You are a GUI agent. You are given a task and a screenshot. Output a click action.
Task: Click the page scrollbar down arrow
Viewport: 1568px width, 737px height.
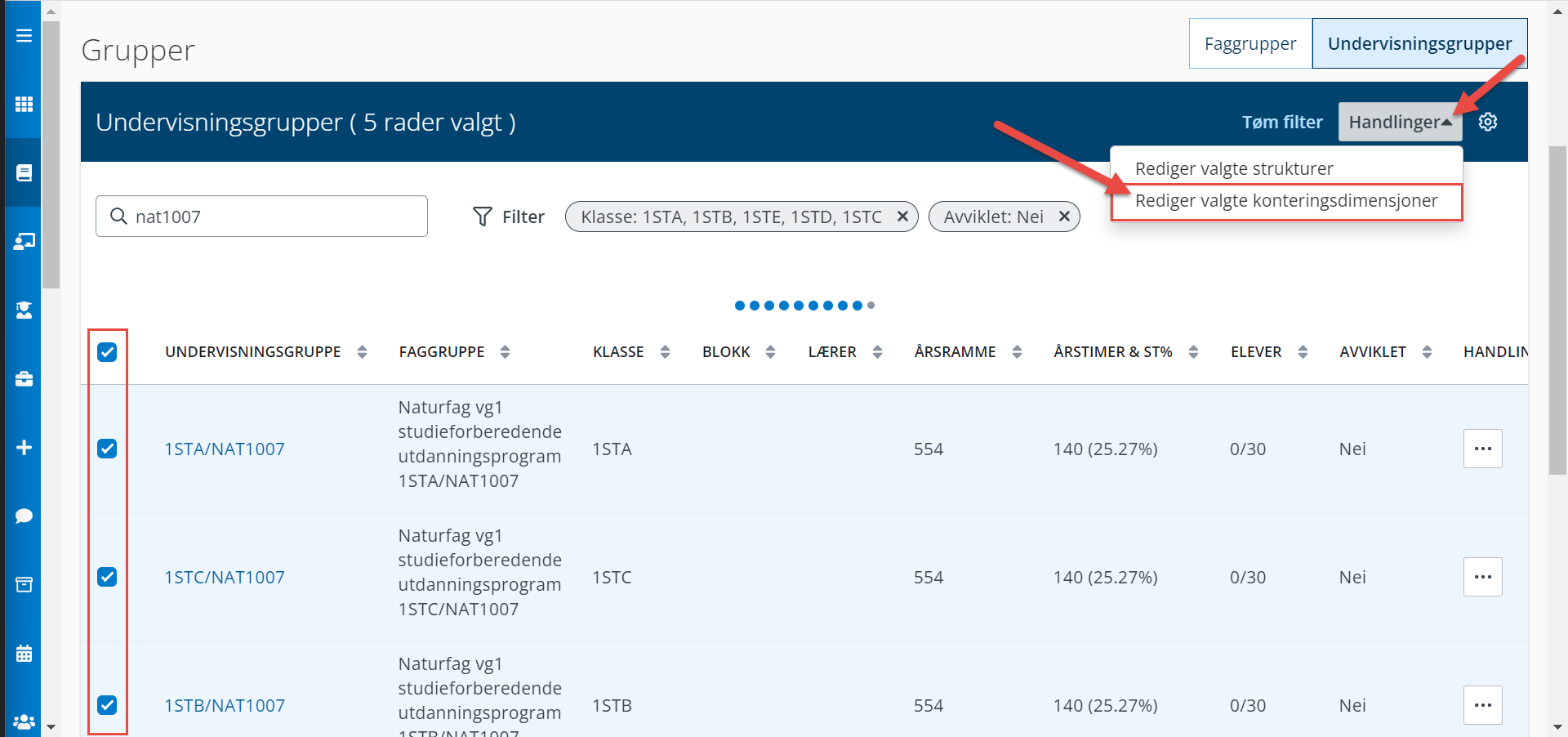[1557, 726]
